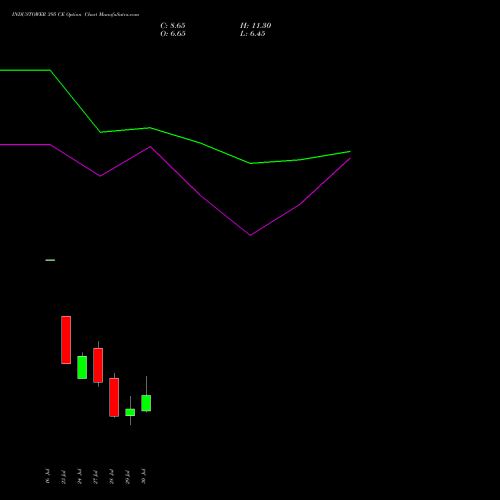Click the "30 Jul" date axis label
The width and height of the screenshot is (500, 500).
[143, 477]
